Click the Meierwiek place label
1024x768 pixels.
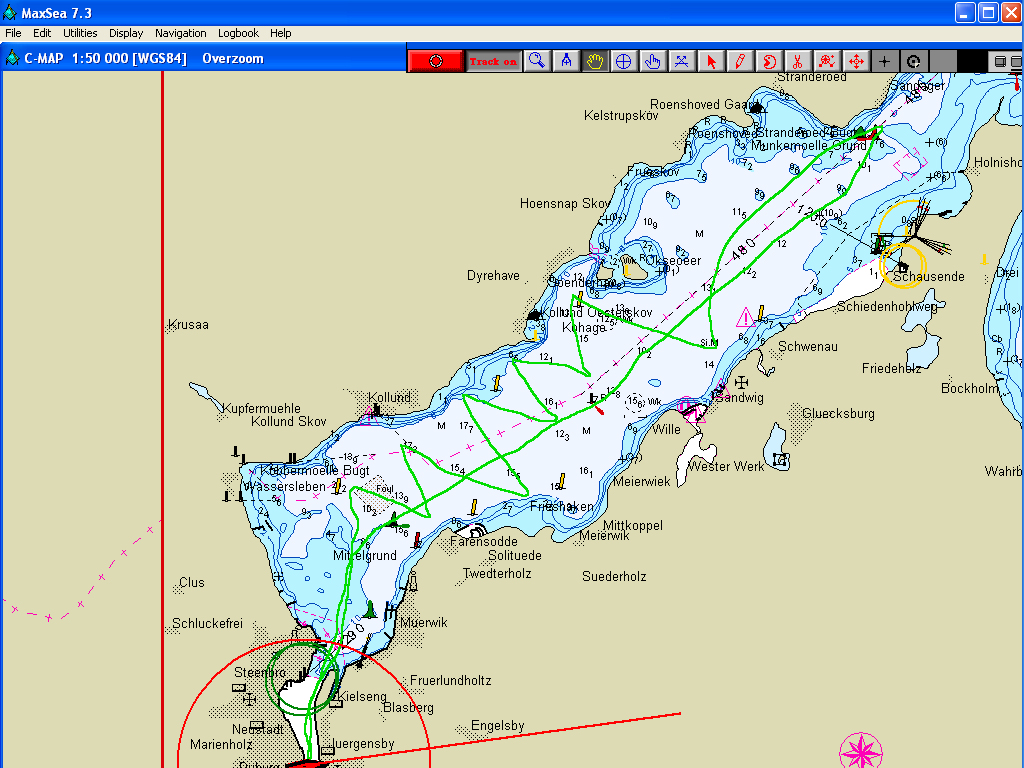[x=642, y=481]
